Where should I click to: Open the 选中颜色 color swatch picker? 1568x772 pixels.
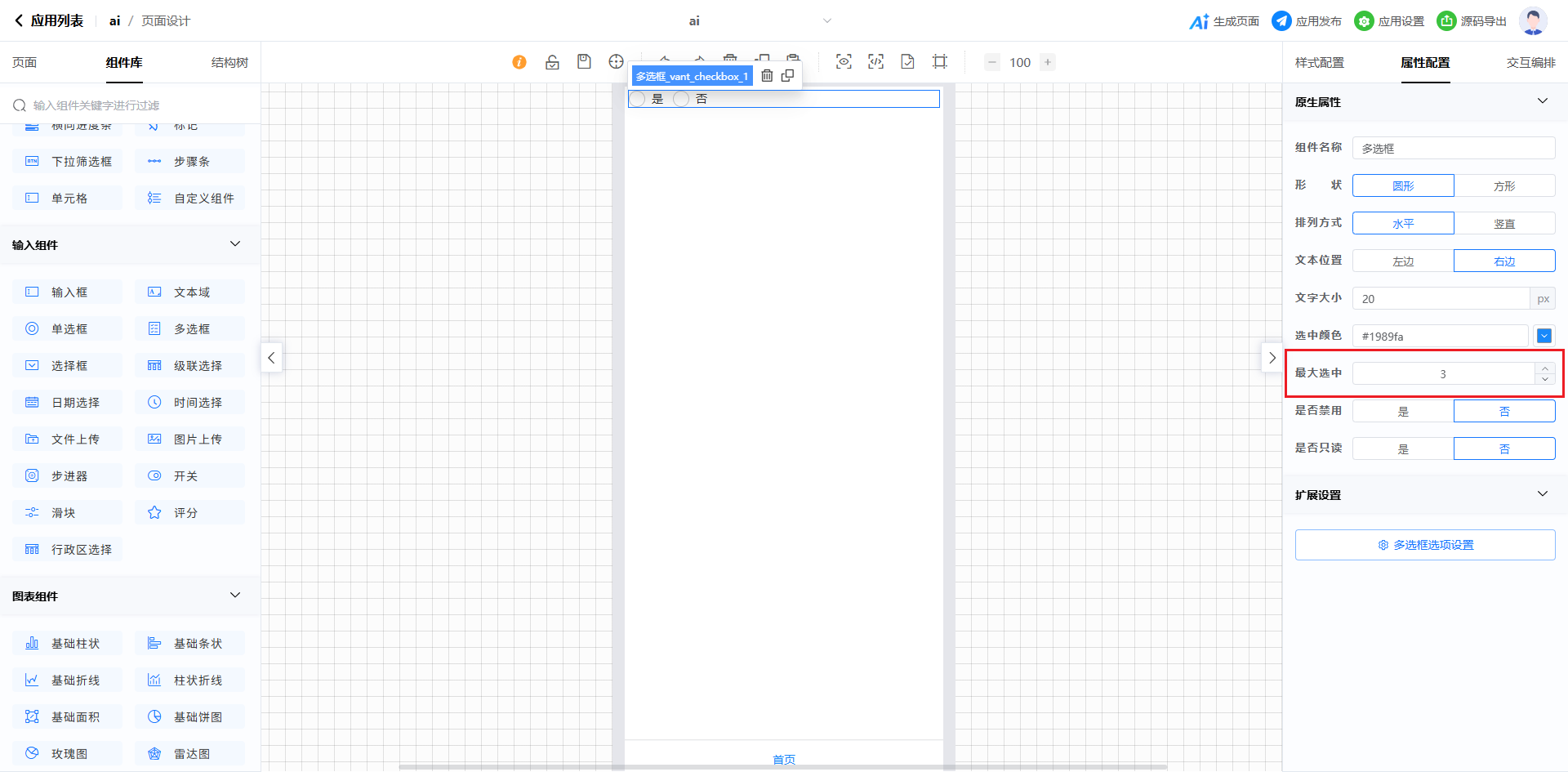[x=1543, y=336]
